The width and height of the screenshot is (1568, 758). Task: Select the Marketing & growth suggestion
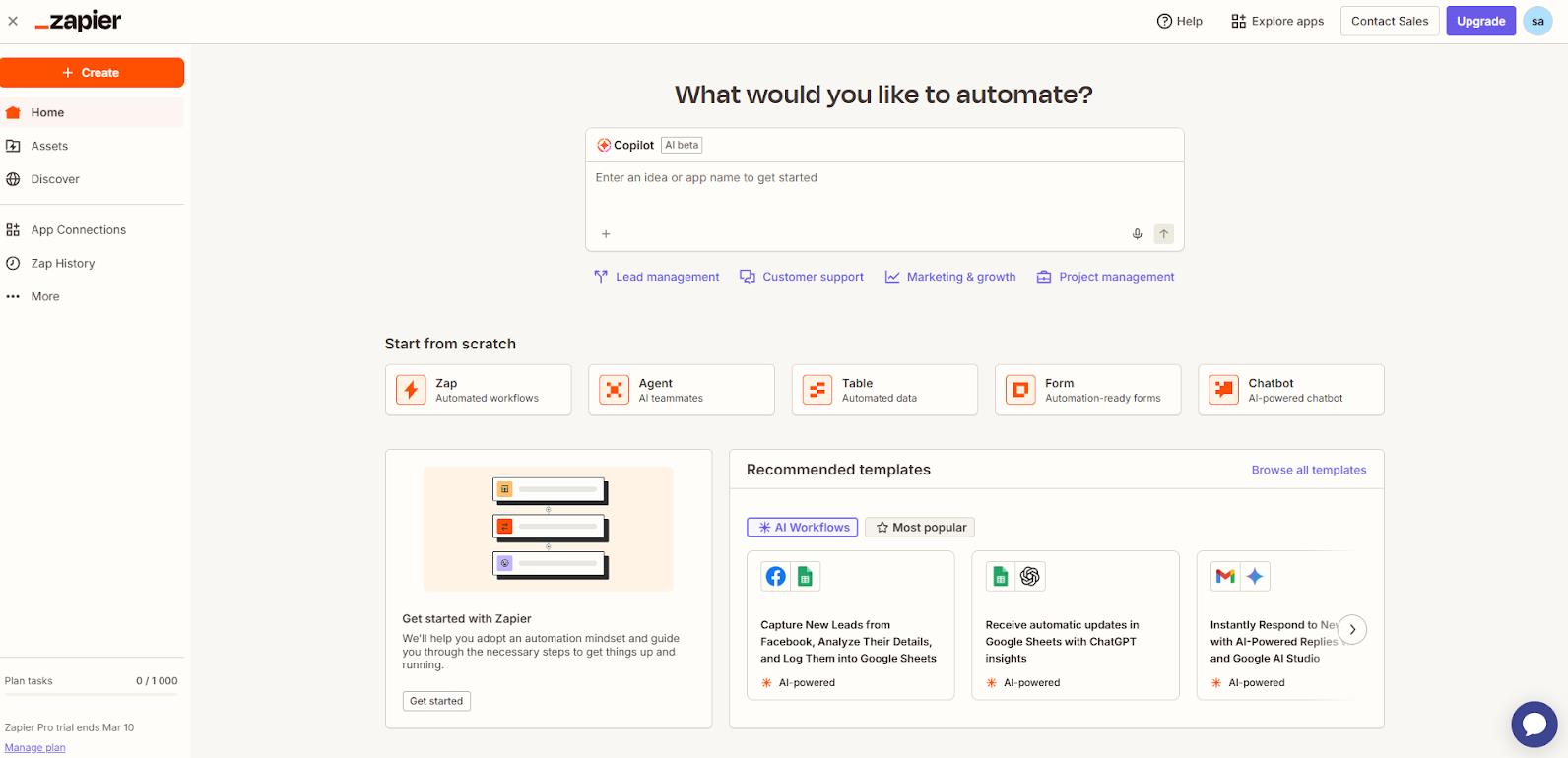click(950, 277)
